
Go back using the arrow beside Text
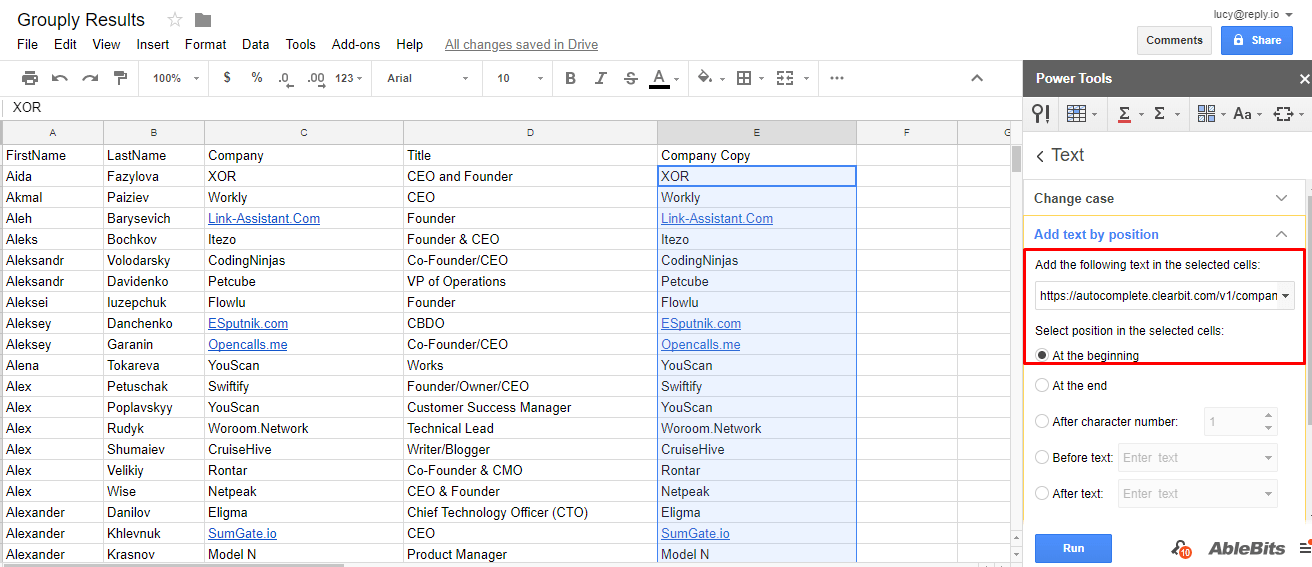tap(1040, 156)
